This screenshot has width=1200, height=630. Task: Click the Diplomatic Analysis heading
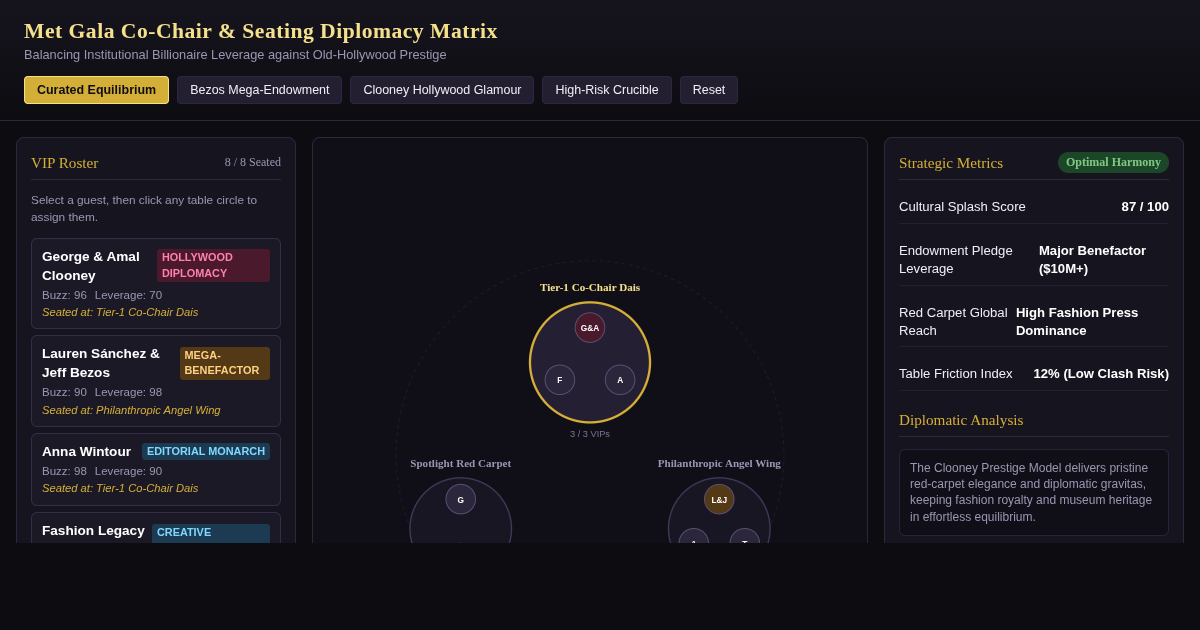click(x=961, y=420)
